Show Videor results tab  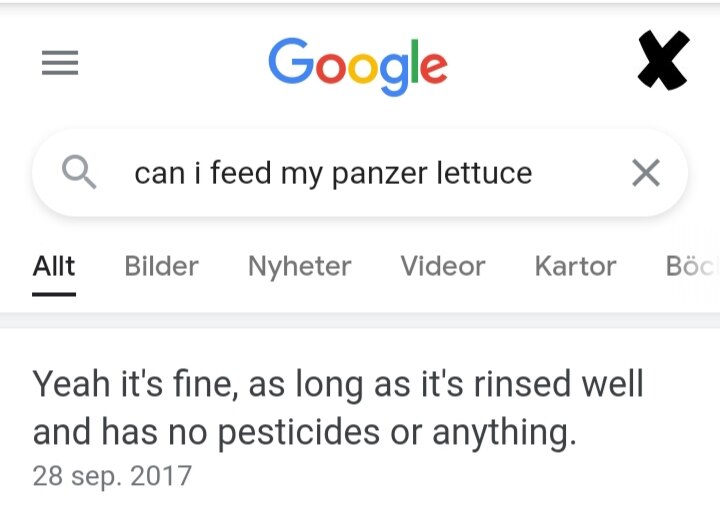click(442, 266)
